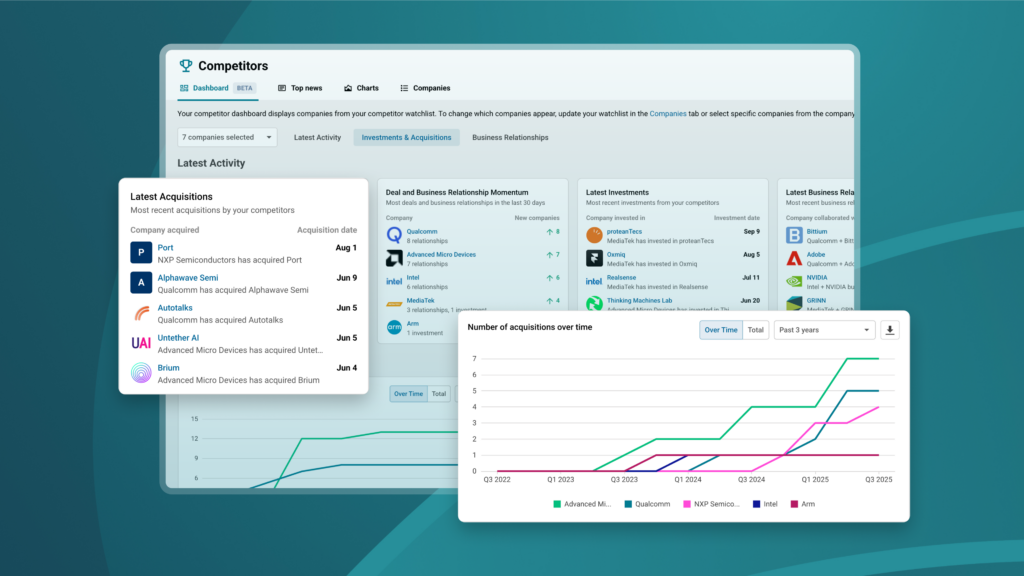
Task: Open the Past 3 years dropdown
Action: (823, 330)
